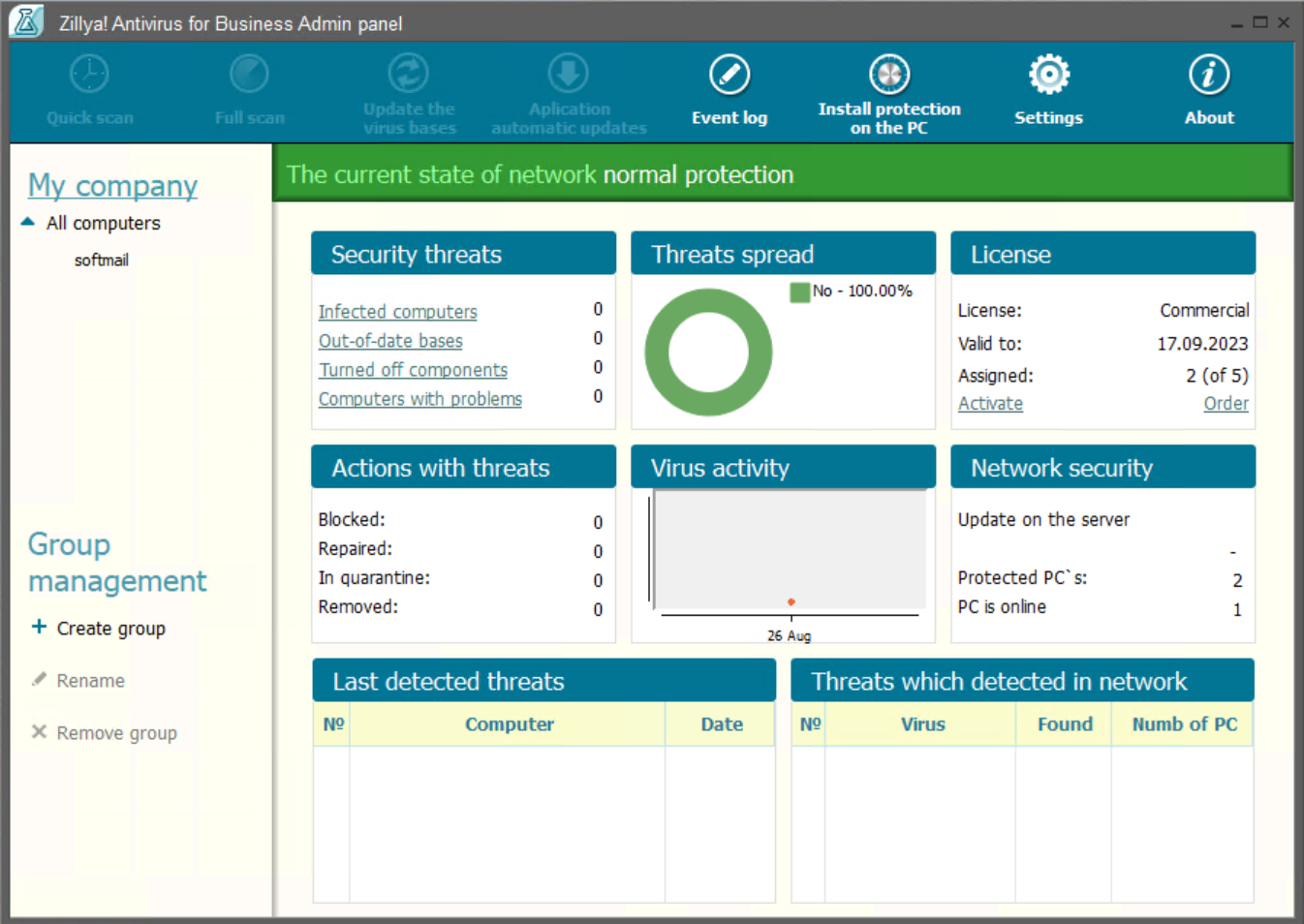This screenshot has height=924, width=1304.
Task: Click № header in Threats detected in network
Action: click(810, 724)
